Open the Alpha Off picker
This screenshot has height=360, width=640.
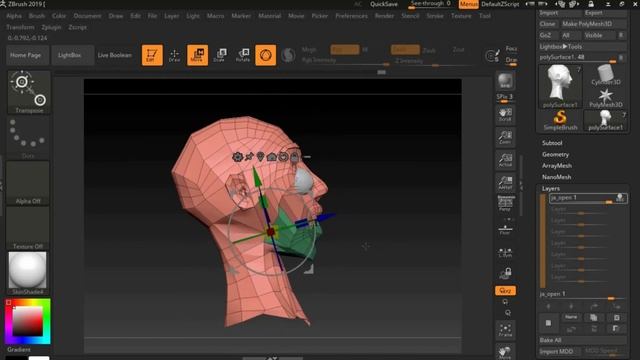coord(28,182)
